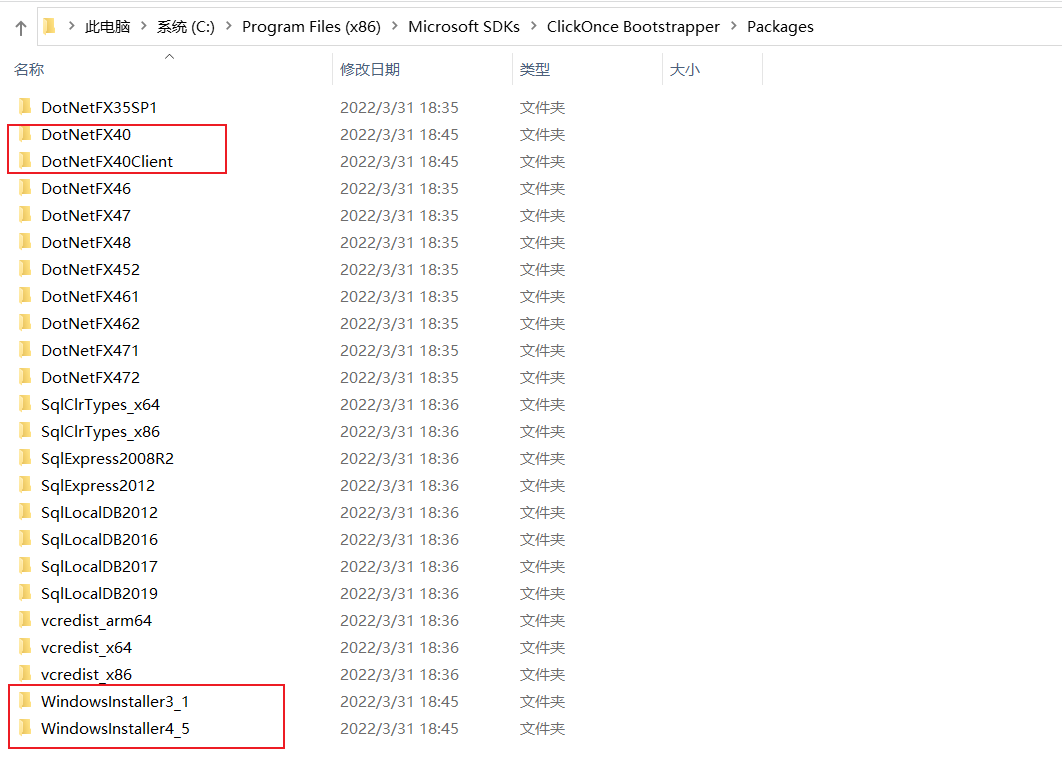1062x766 pixels.
Task: Select the SqlClrTypes_x64 folder name
Action: 100,404
